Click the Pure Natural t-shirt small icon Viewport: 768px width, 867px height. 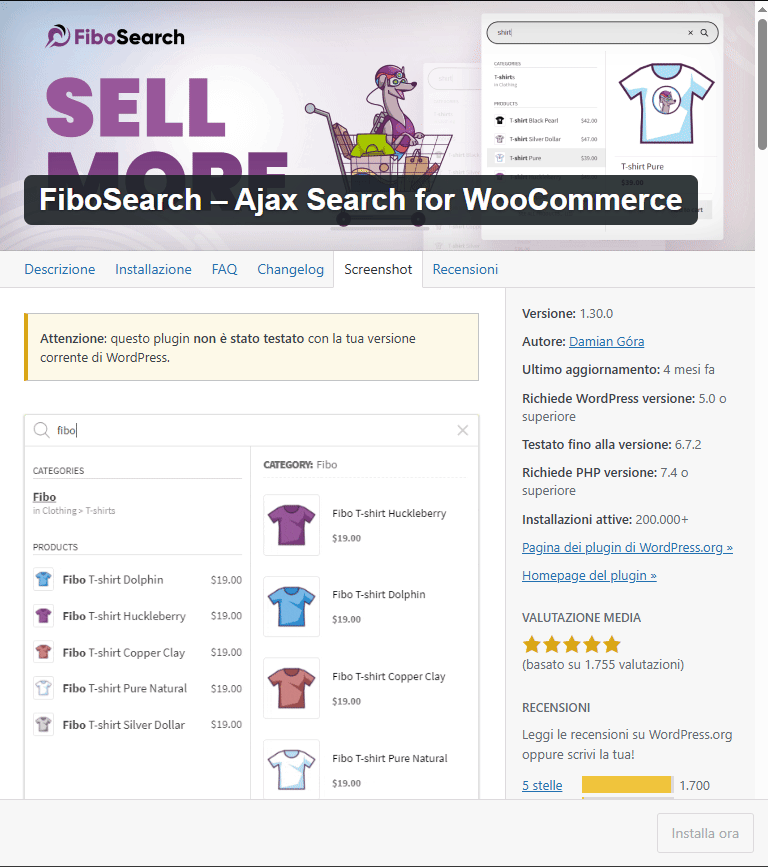(43, 688)
